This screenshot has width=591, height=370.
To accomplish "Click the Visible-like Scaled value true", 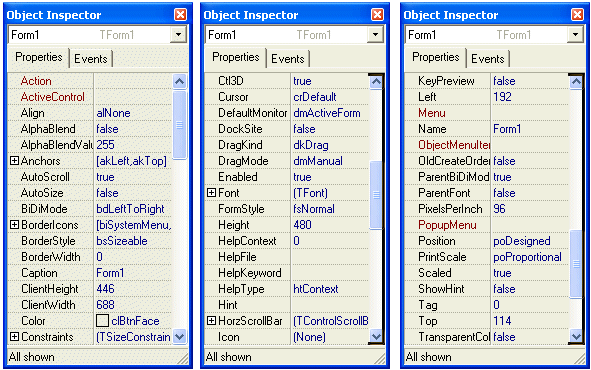I will click(x=530, y=273).
